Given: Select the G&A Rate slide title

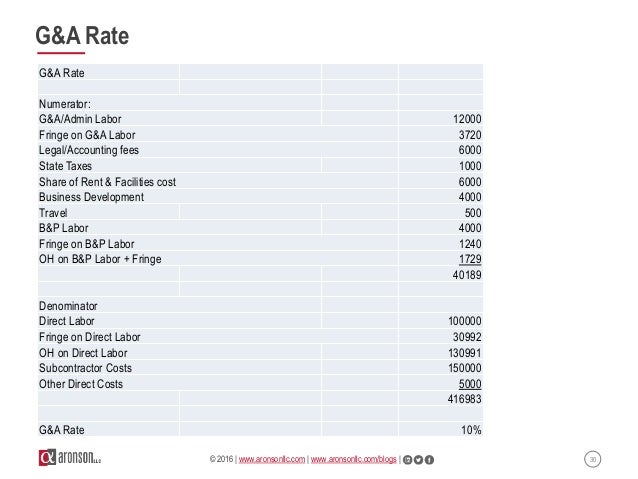Looking at the screenshot, I should click(82, 36).
